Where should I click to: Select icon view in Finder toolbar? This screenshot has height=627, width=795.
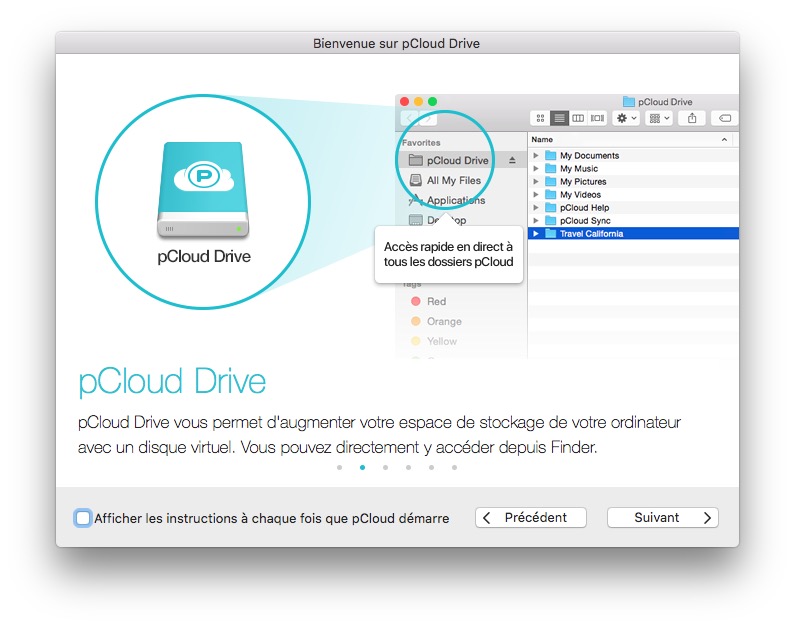pyautogui.click(x=540, y=118)
